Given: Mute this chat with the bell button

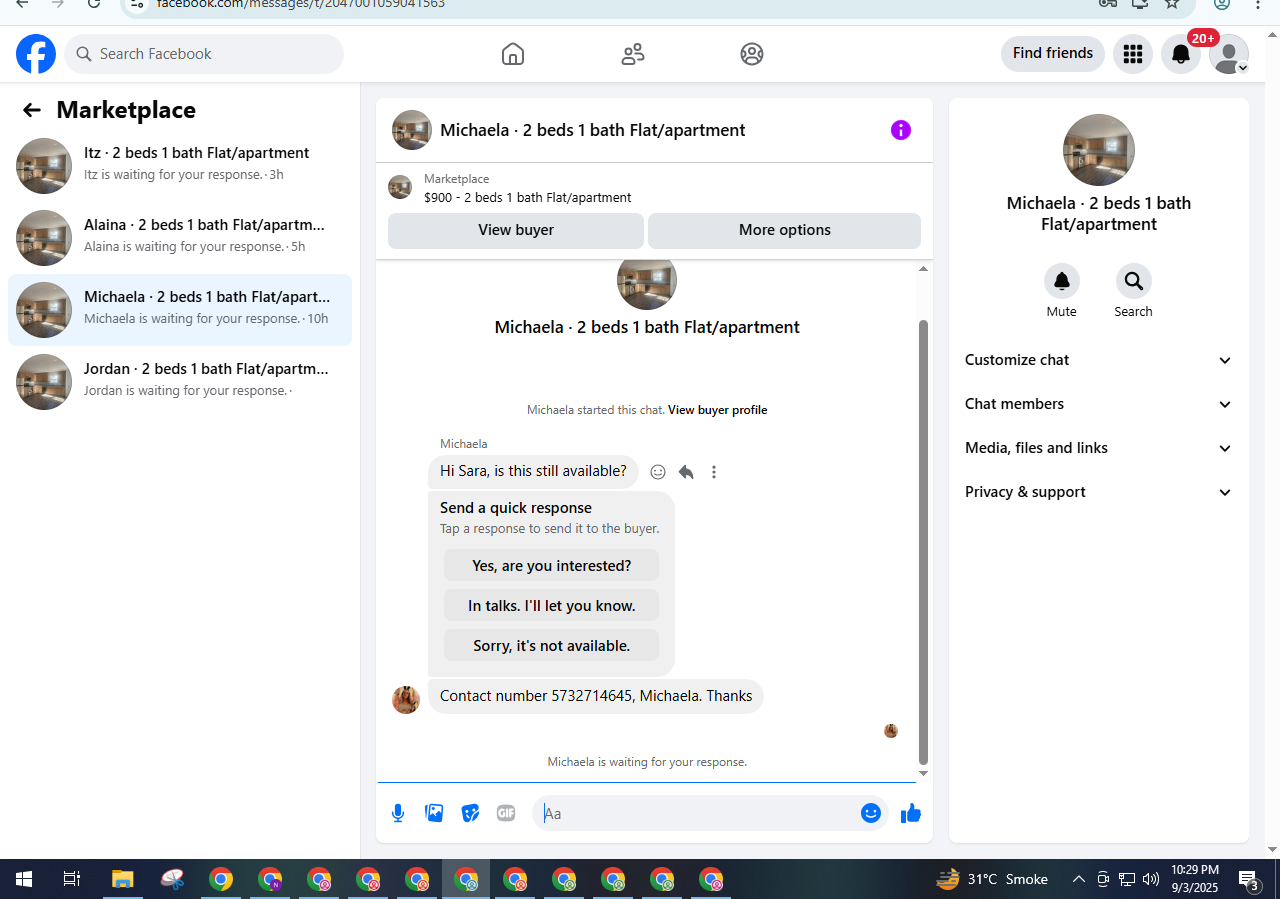Looking at the screenshot, I should (1062, 281).
